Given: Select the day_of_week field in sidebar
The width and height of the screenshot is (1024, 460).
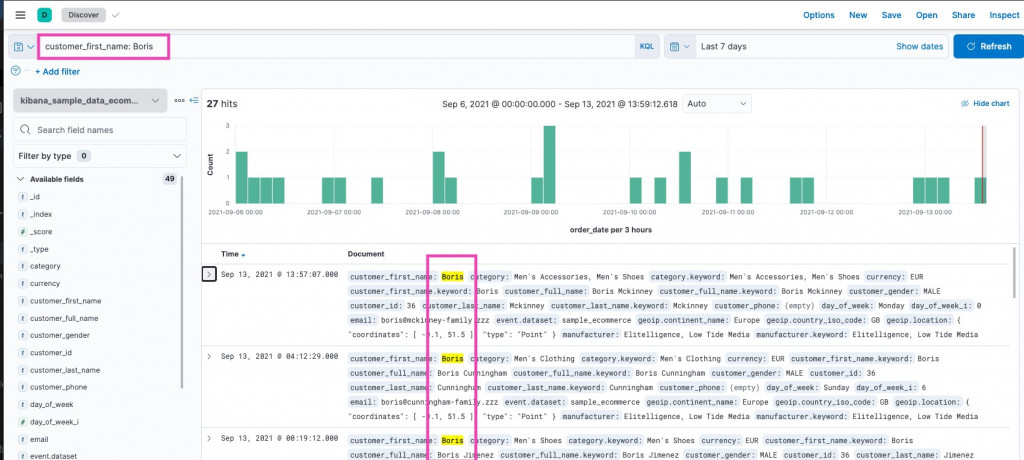Looking at the screenshot, I should pyautogui.click(x=52, y=404).
